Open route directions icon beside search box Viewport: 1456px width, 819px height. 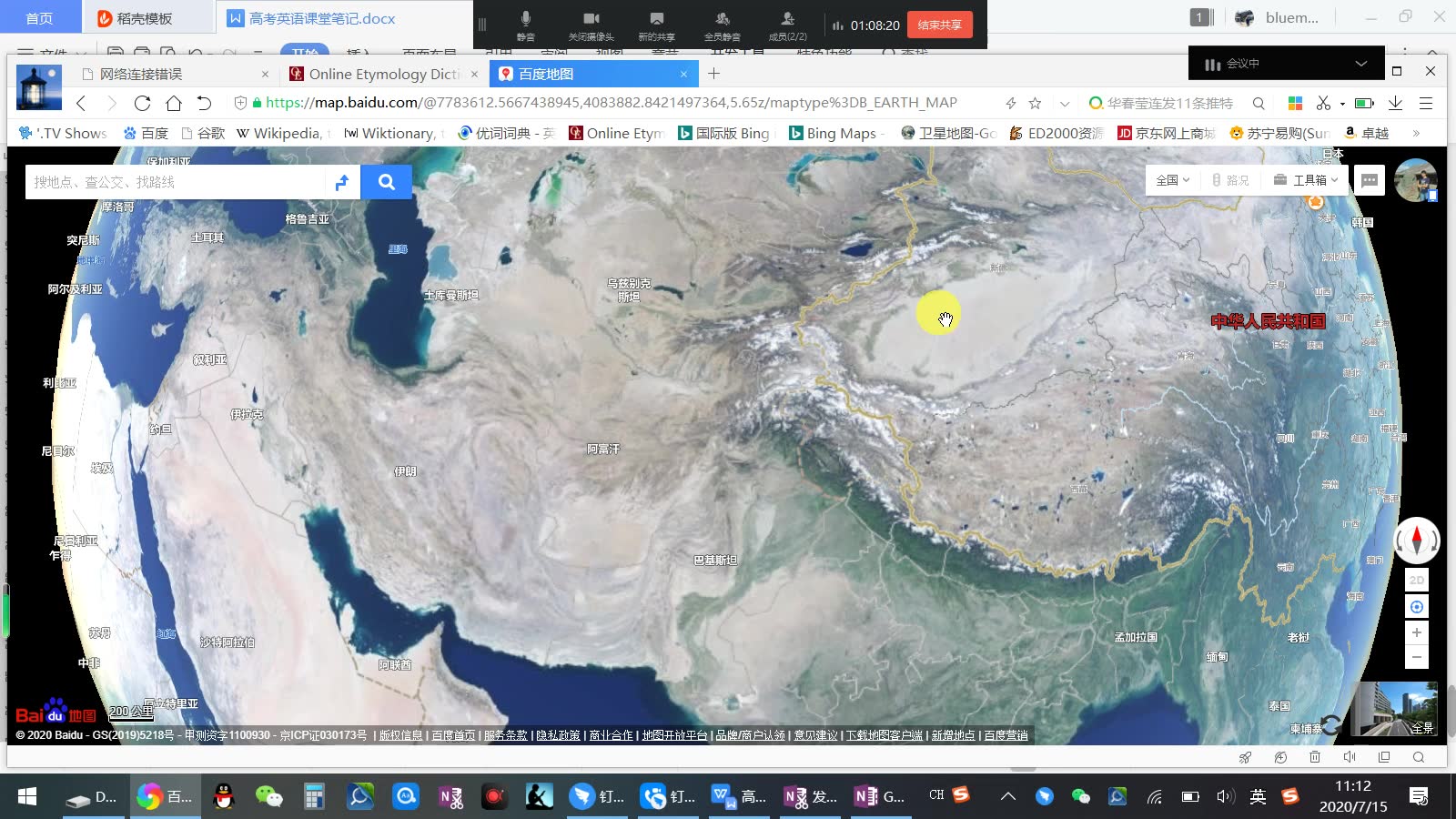click(342, 183)
